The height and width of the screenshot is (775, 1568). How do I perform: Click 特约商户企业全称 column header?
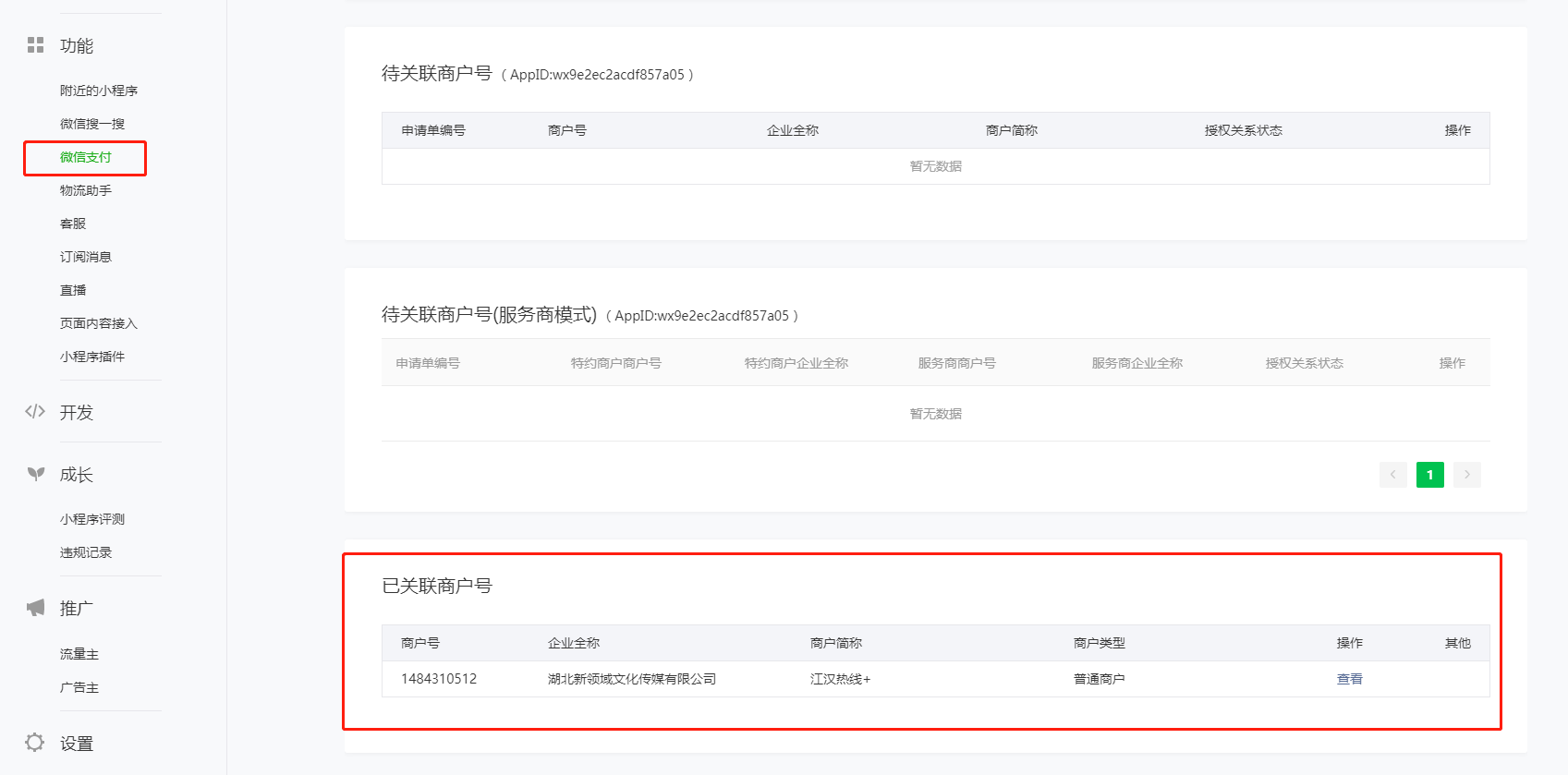[x=796, y=363]
